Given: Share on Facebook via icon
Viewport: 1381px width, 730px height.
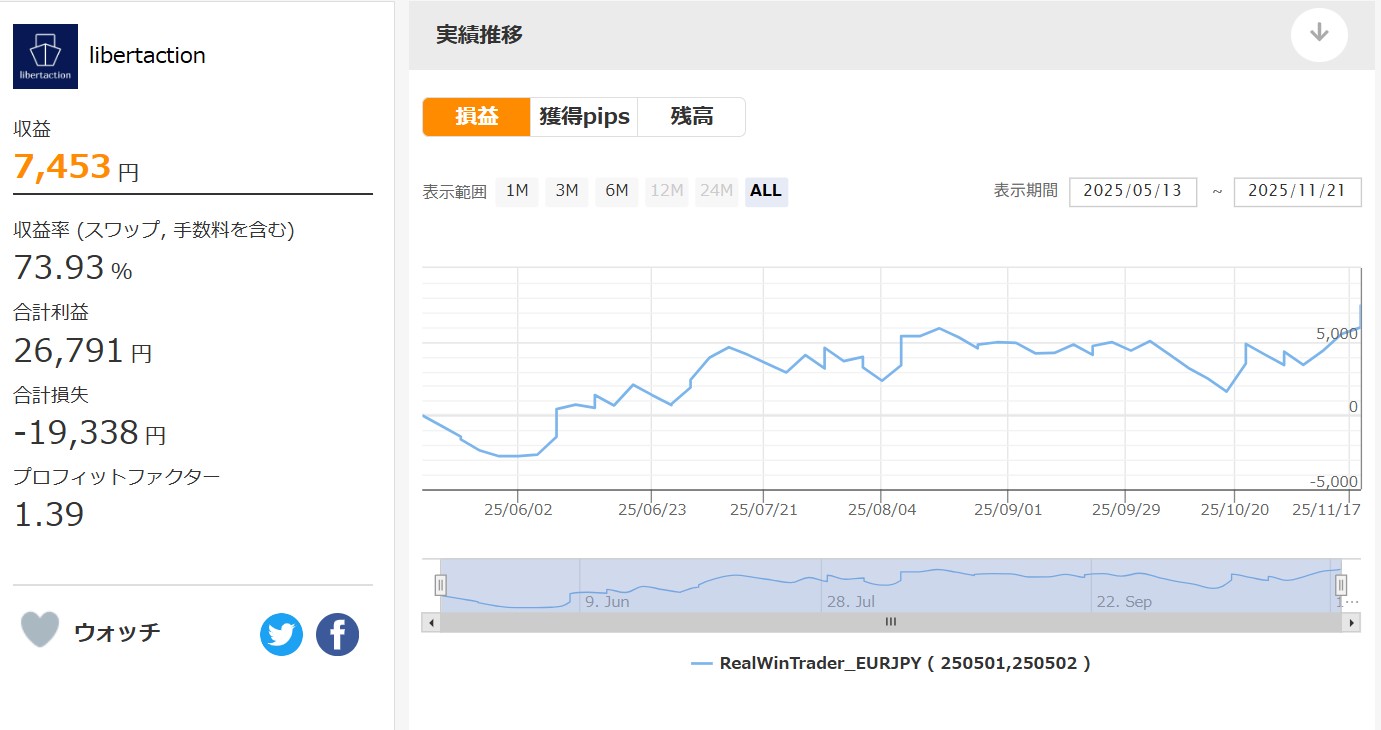Looking at the screenshot, I should point(337,635).
